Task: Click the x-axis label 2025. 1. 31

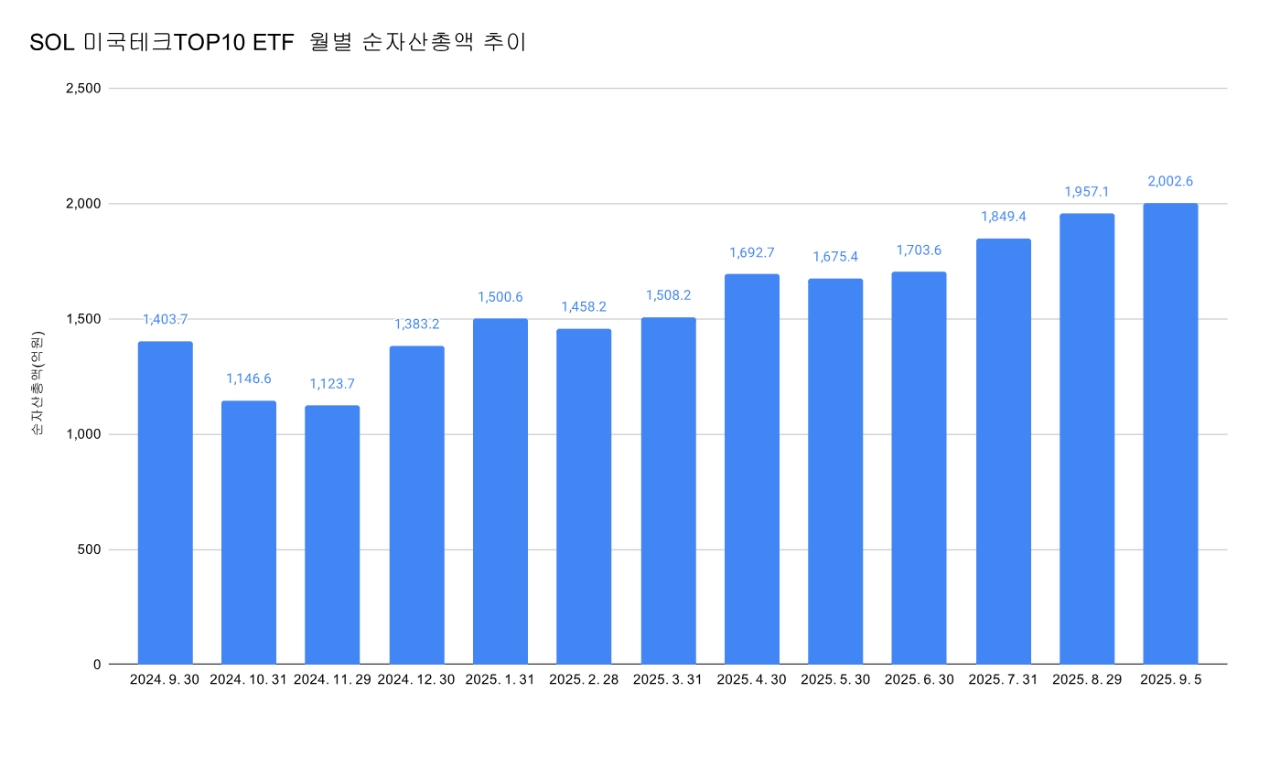Action: click(500, 679)
